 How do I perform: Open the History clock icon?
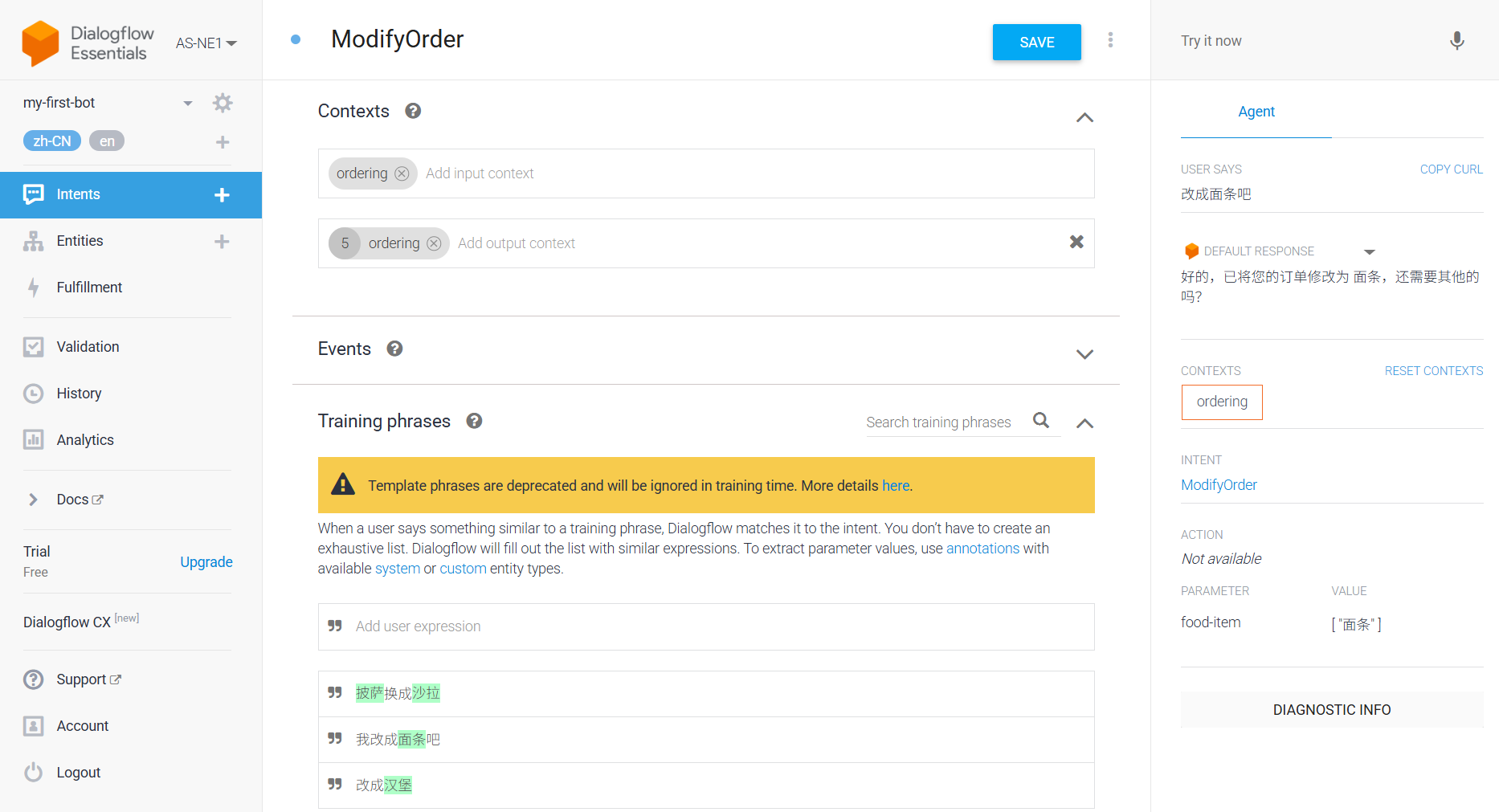point(34,394)
